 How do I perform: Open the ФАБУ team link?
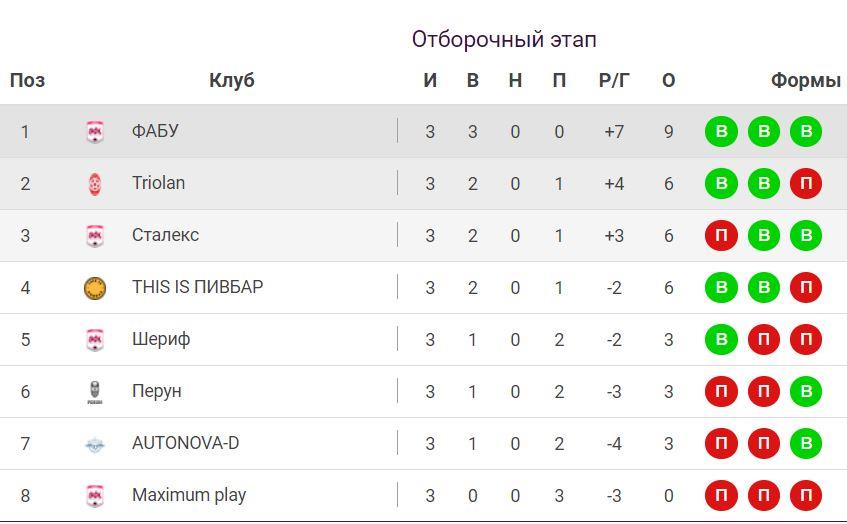155,131
